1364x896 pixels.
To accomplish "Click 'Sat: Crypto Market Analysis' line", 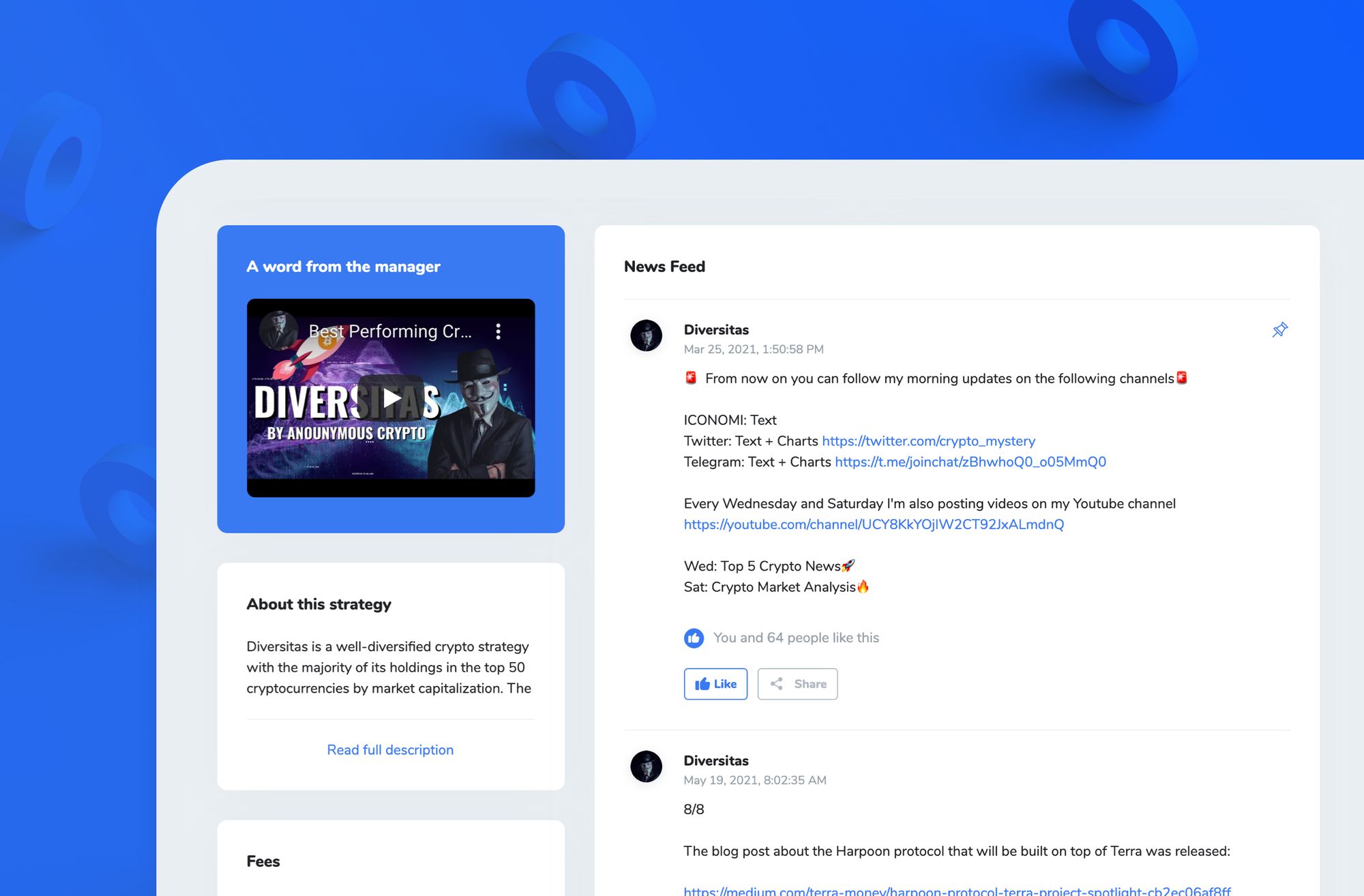I will (x=776, y=587).
